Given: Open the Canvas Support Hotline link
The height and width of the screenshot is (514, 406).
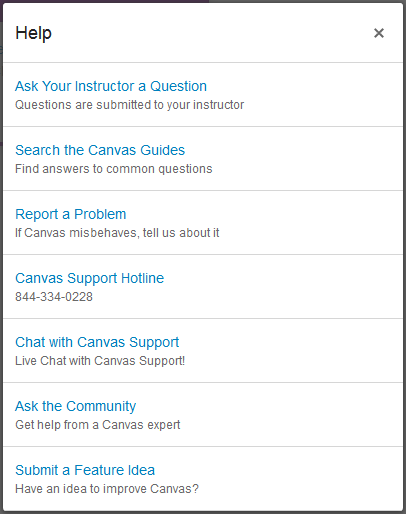Looking at the screenshot, I should click(x=90, y=278).
